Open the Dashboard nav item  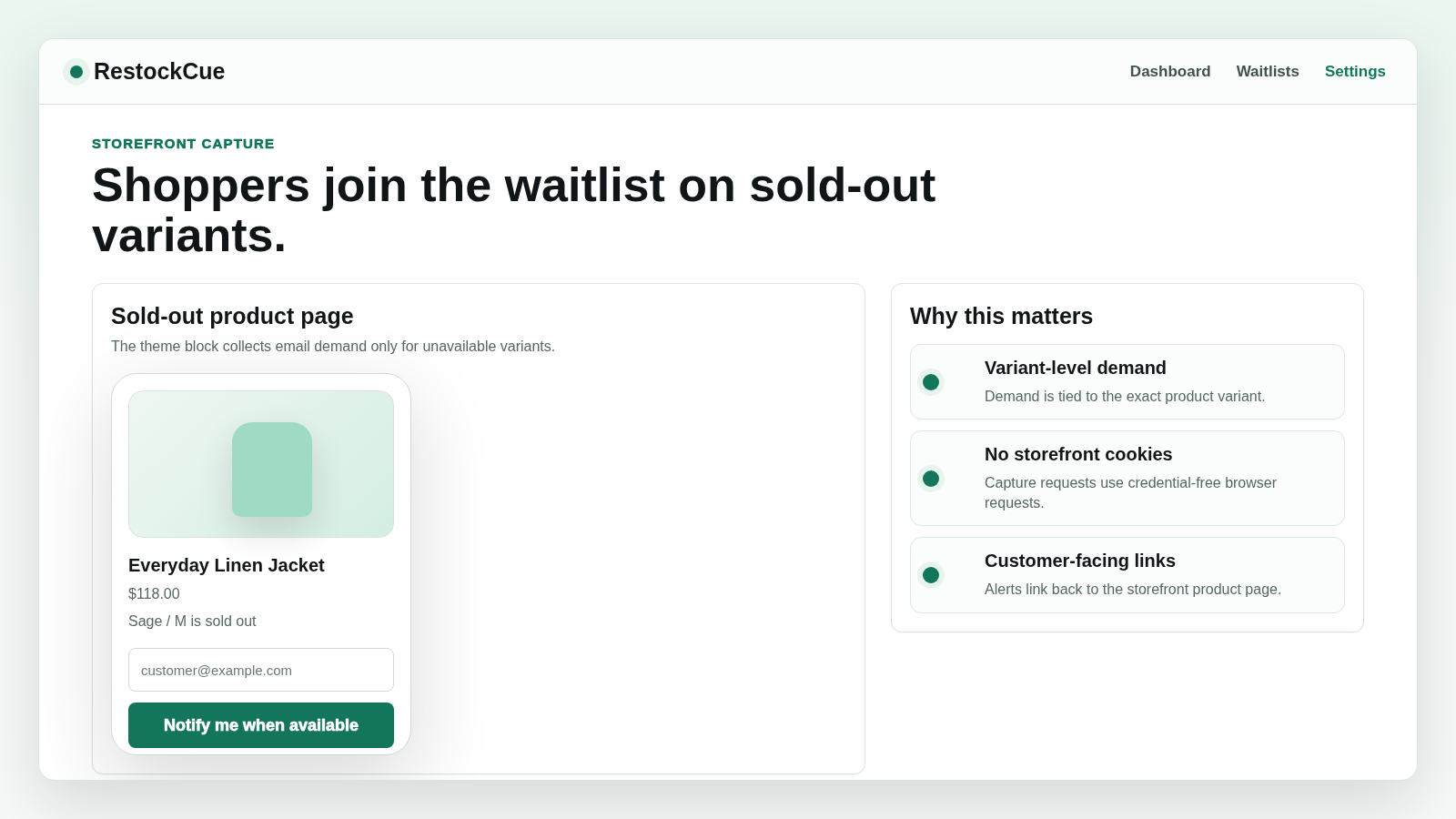(1170, 71)
